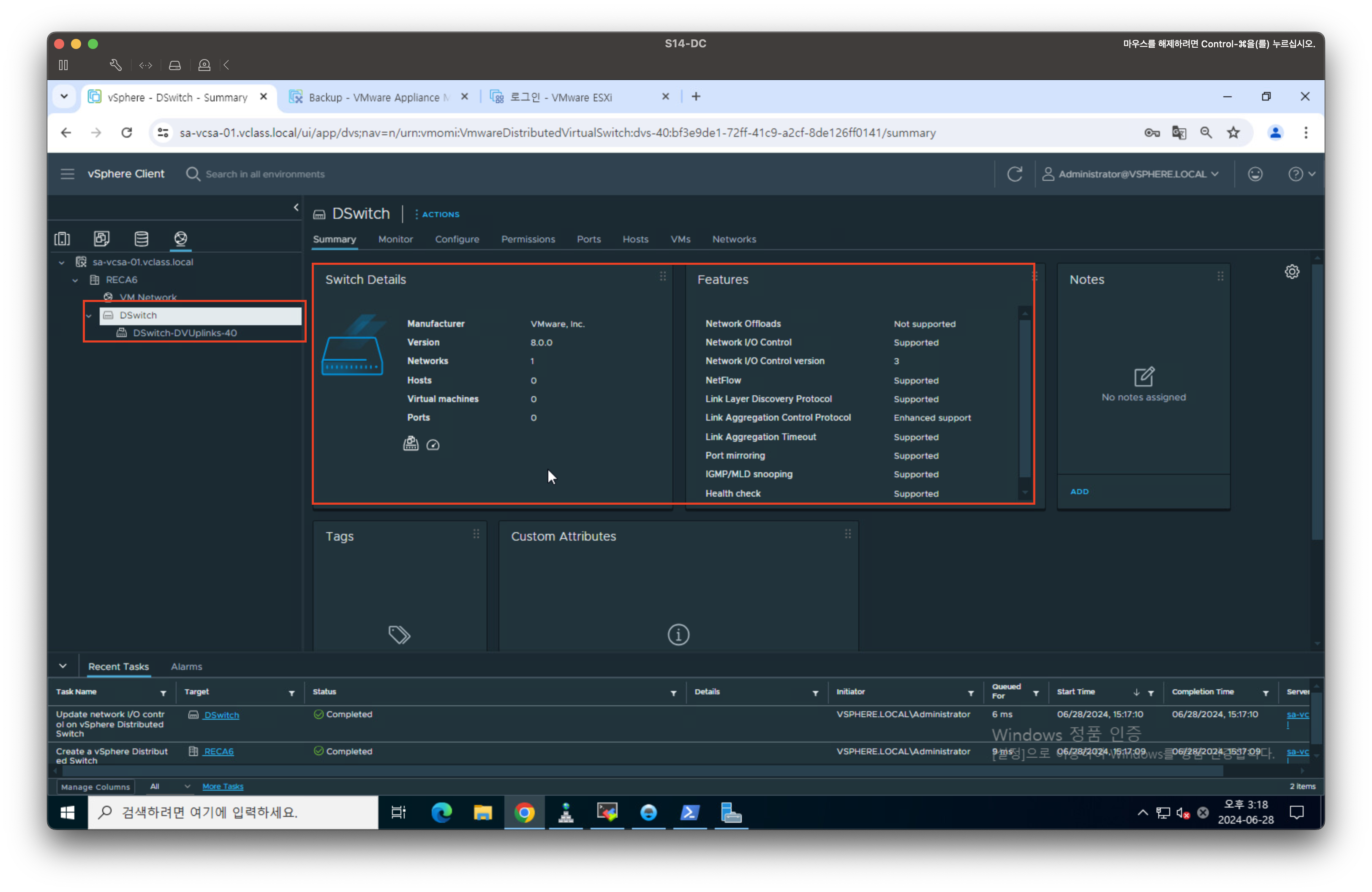The height and width of the screenshot is (892, 1372).
Task: Open the feedback smiley icon
Action: pos(1255,174)
